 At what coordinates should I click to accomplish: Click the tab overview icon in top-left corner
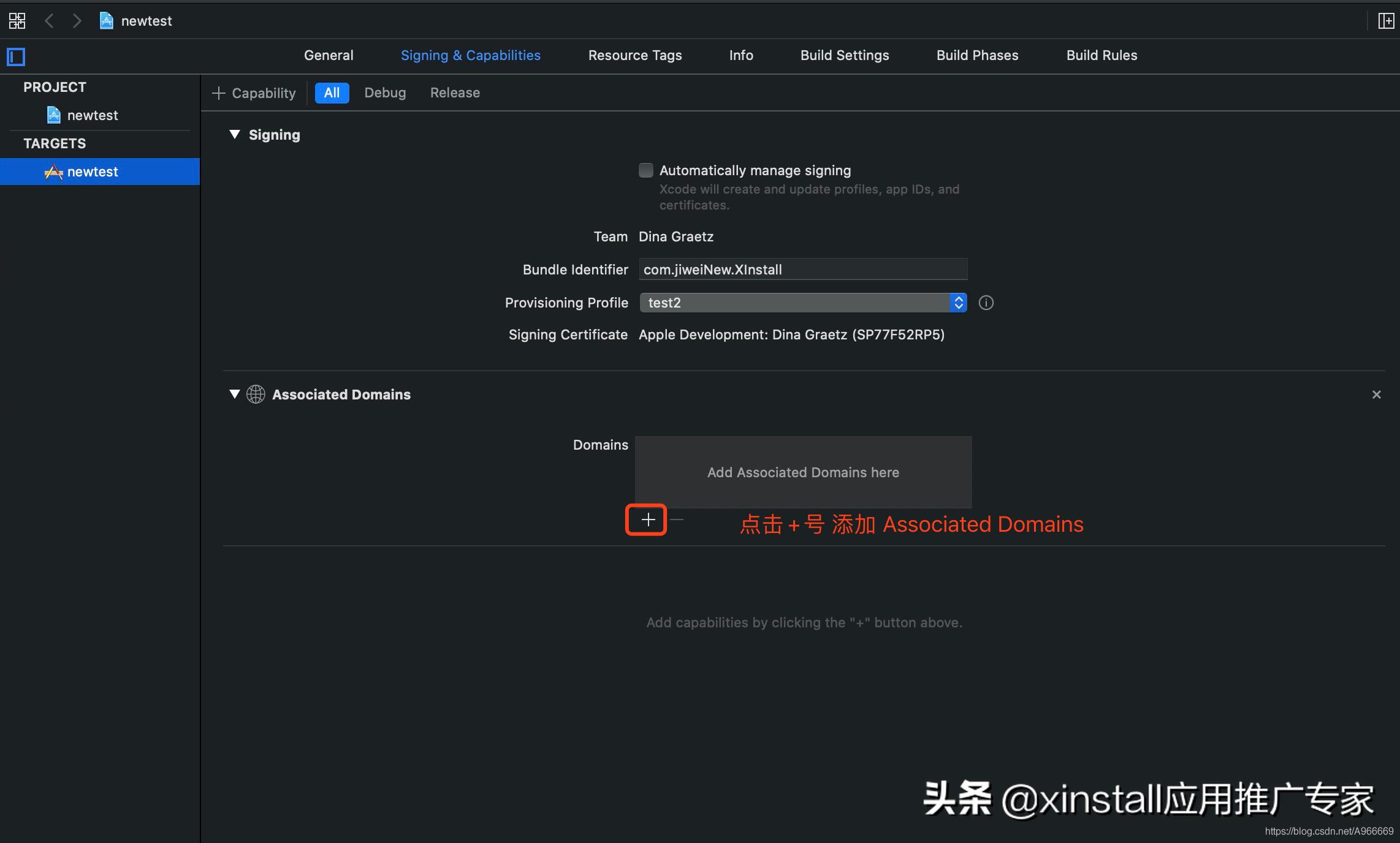point(17,20)
